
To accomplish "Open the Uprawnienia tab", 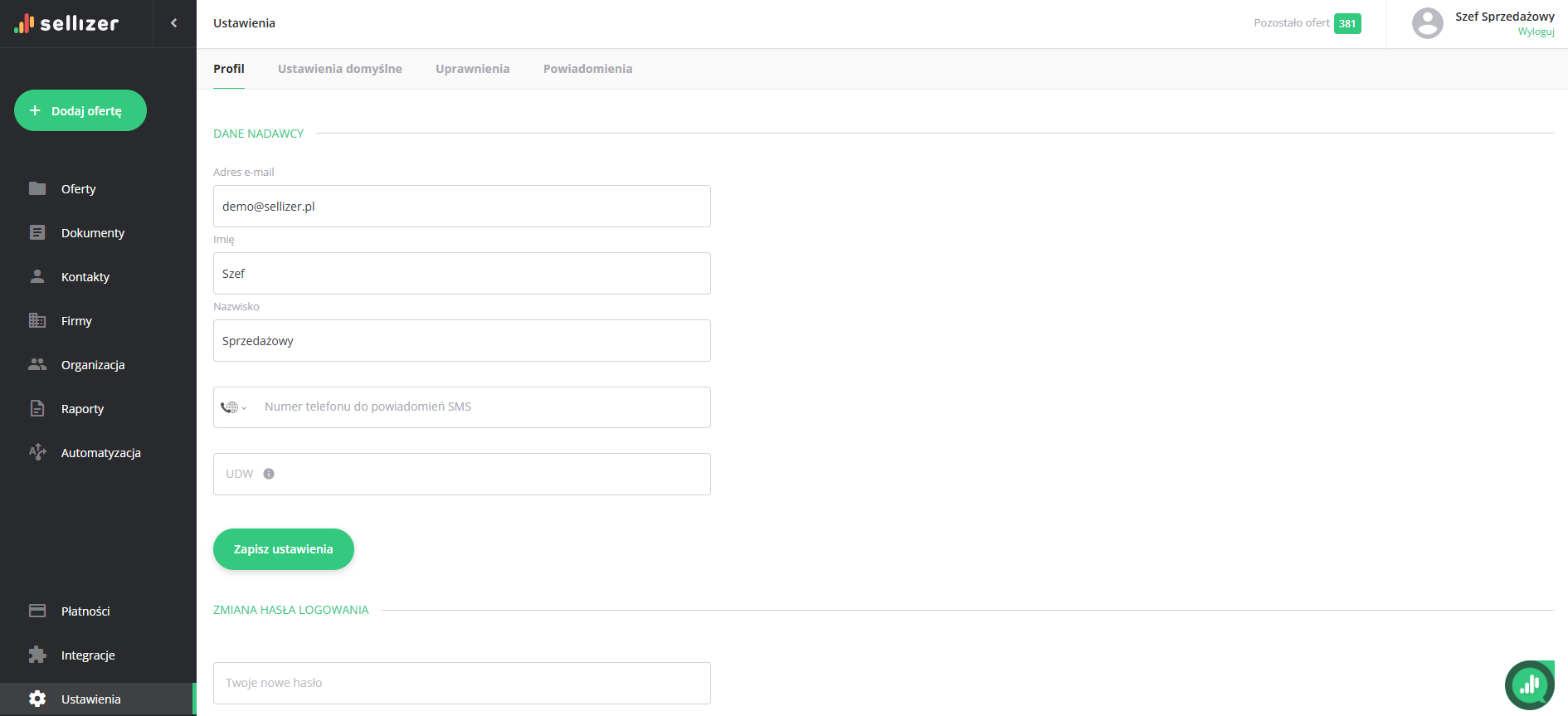I will click(x=472, y=69).
